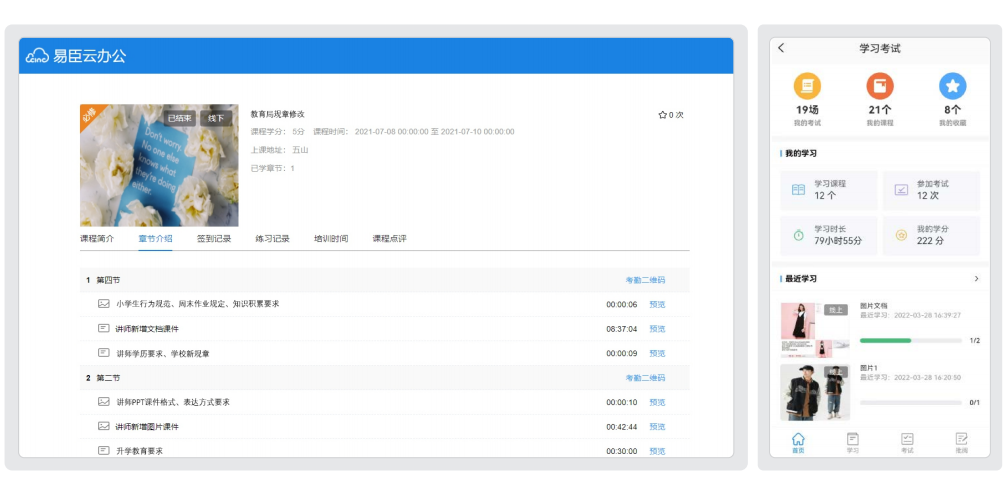Click the 我的学习 section heading
The image size is (1005, 493).
point(801,153)
